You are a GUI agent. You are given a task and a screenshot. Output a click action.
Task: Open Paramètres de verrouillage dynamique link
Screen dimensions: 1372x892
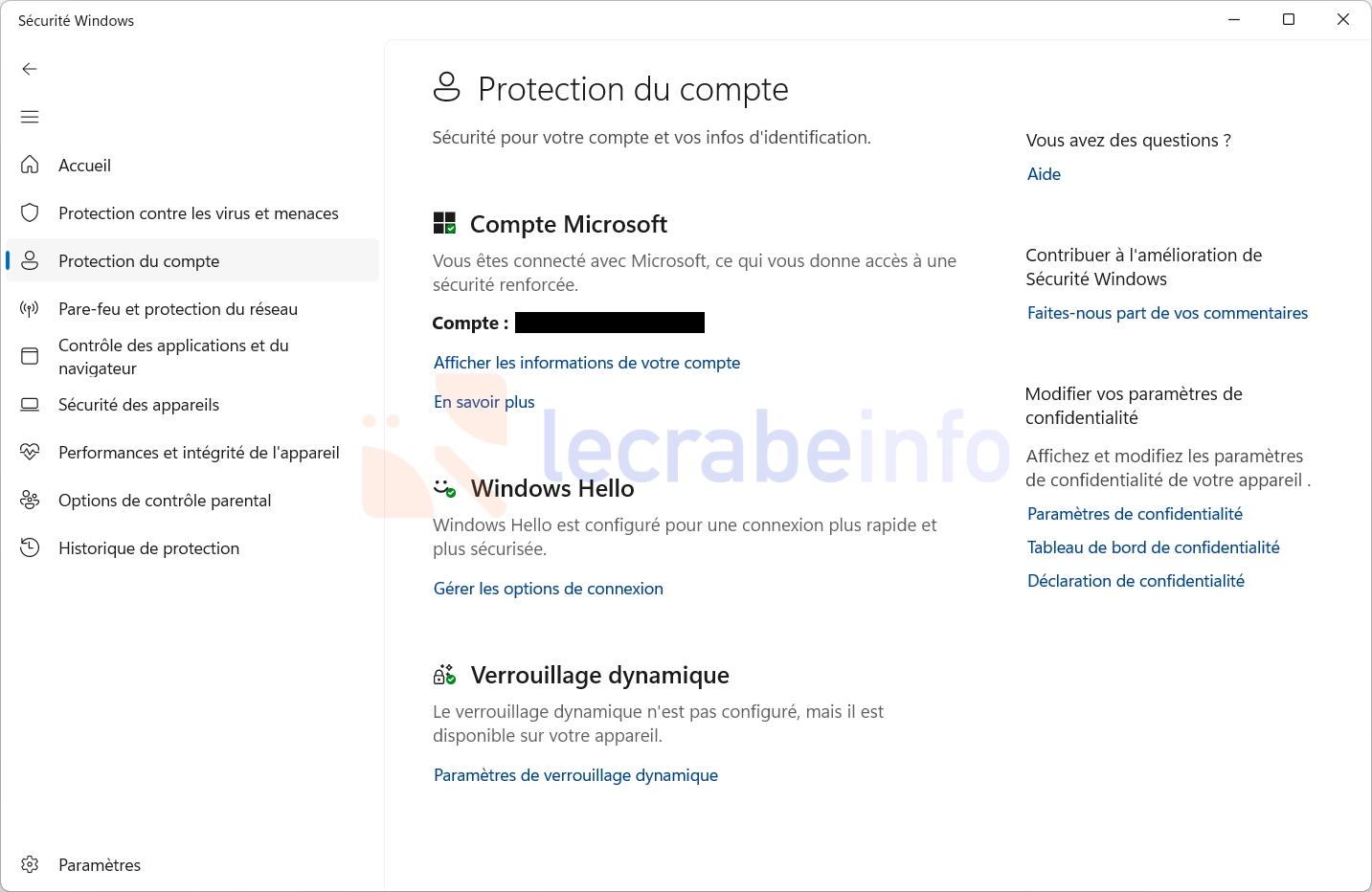(575, 775)
